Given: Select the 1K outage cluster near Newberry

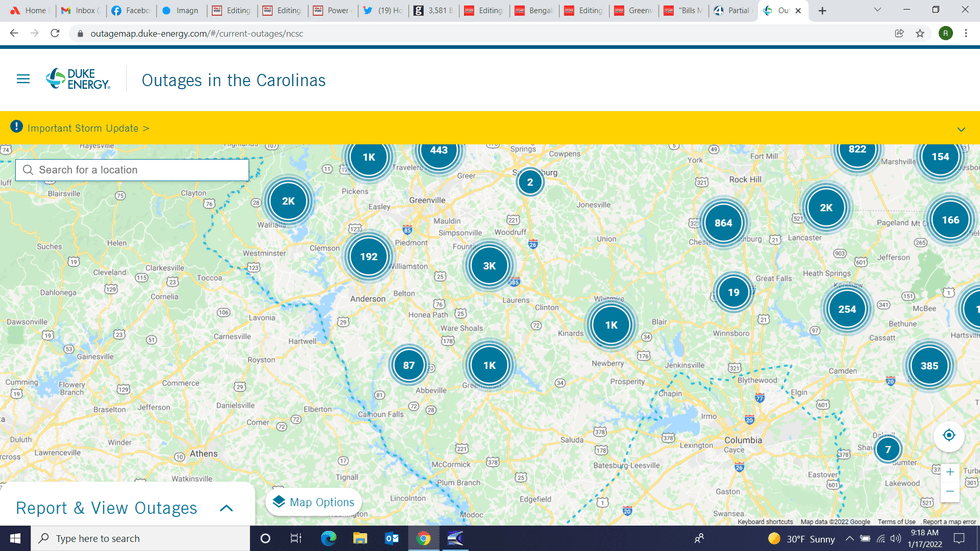Looking at the screenshot, I should [x=611, y=325].
